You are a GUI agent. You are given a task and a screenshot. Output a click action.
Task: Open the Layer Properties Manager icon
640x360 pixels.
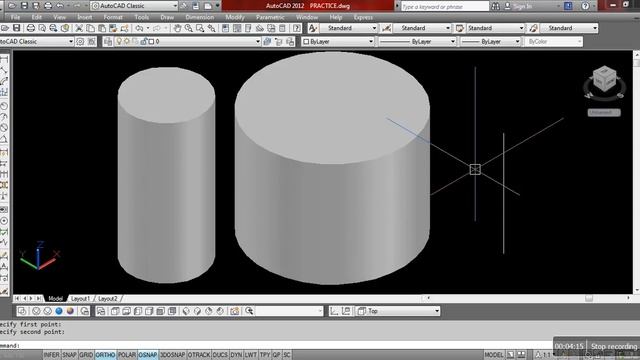click(x=108, y=41)
